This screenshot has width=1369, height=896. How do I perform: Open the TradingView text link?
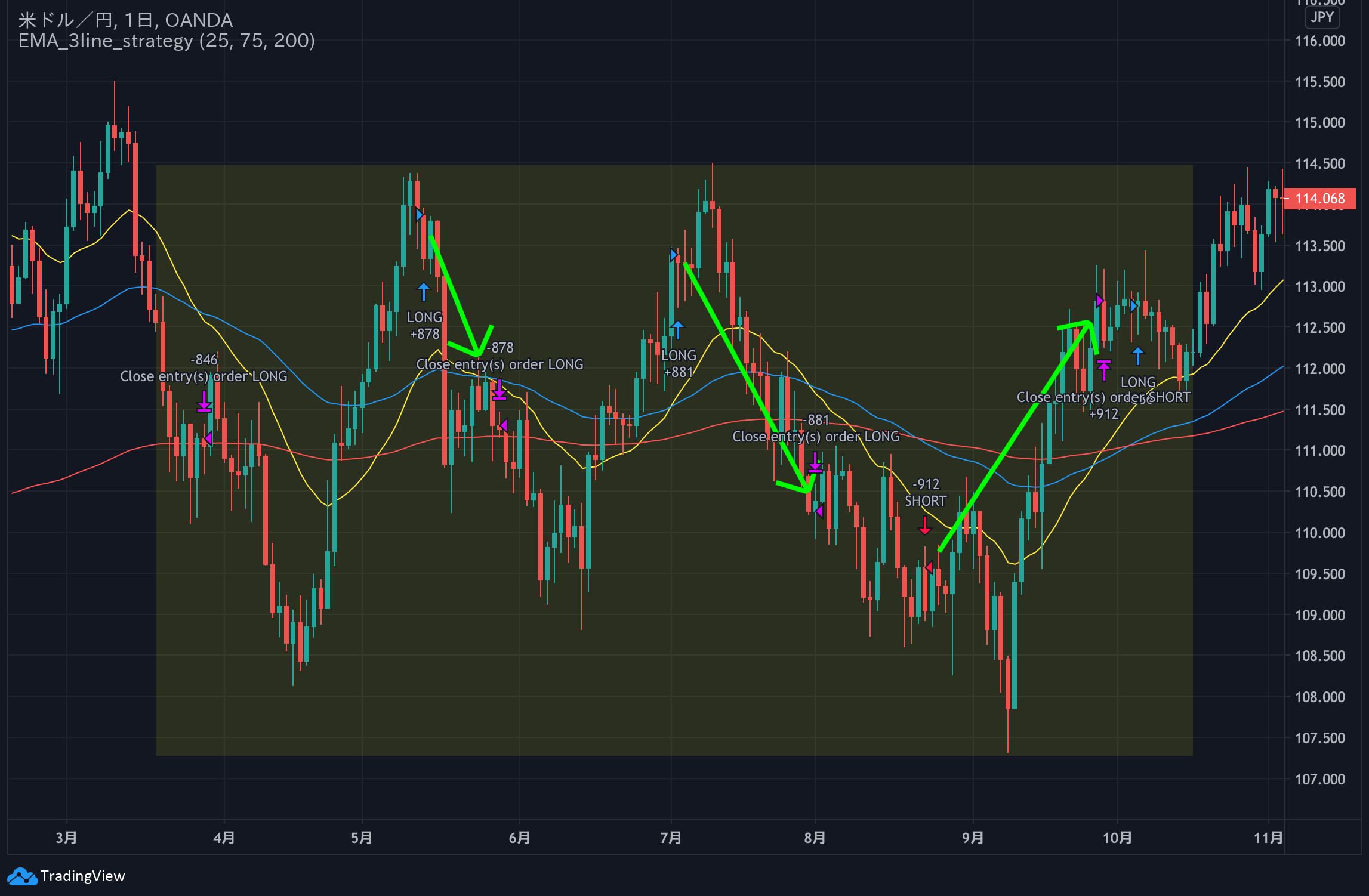coord(82,876)
